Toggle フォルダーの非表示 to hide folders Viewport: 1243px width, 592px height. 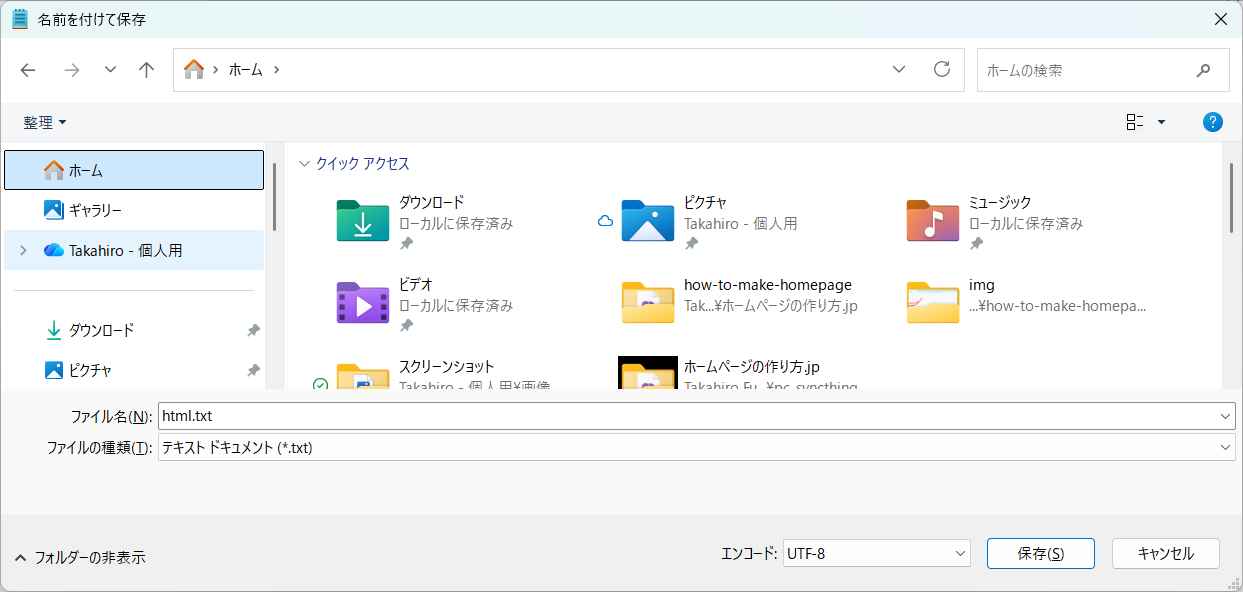pyautogui.click(x=80, y=557)
